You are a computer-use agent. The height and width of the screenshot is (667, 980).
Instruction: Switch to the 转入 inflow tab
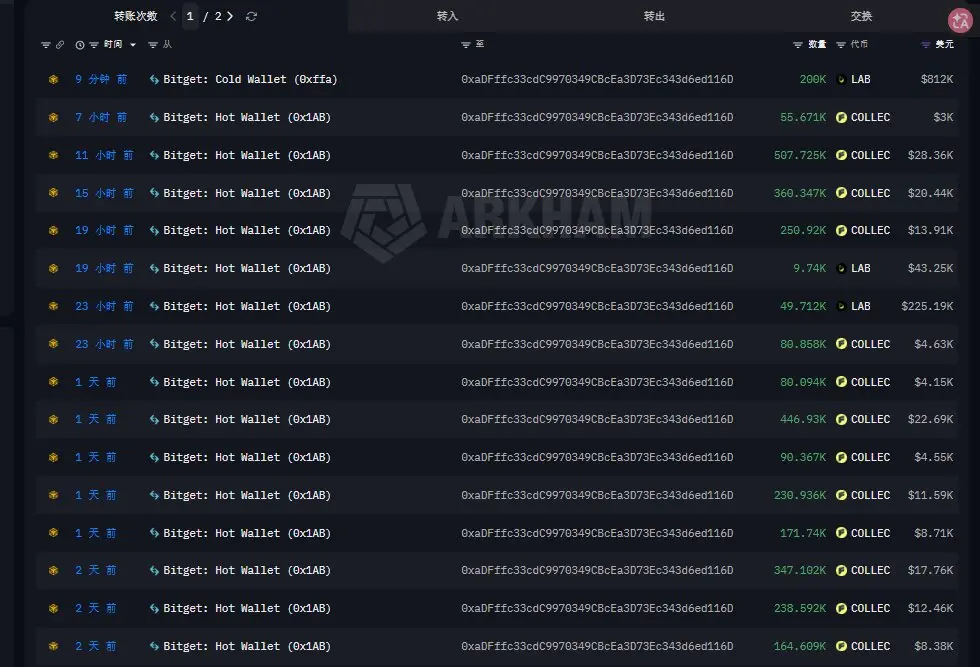tap(447, 16)
